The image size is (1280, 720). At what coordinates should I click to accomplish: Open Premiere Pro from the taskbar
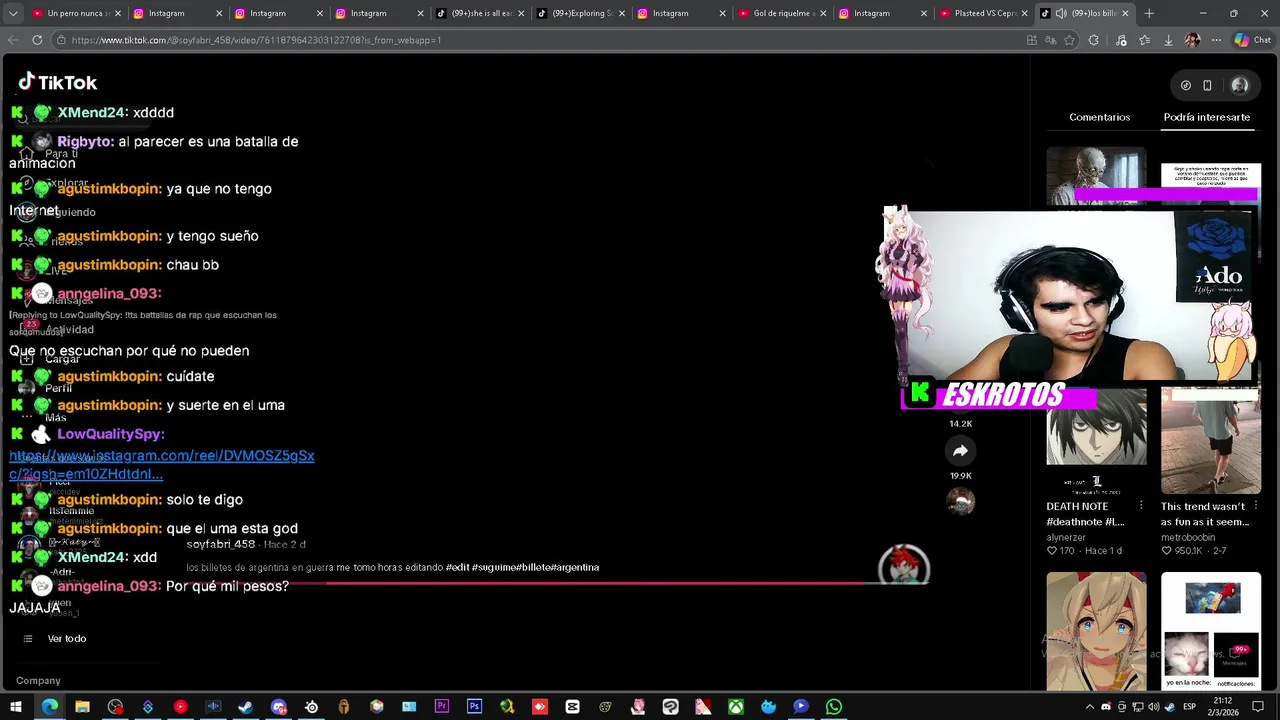(441, 706)
